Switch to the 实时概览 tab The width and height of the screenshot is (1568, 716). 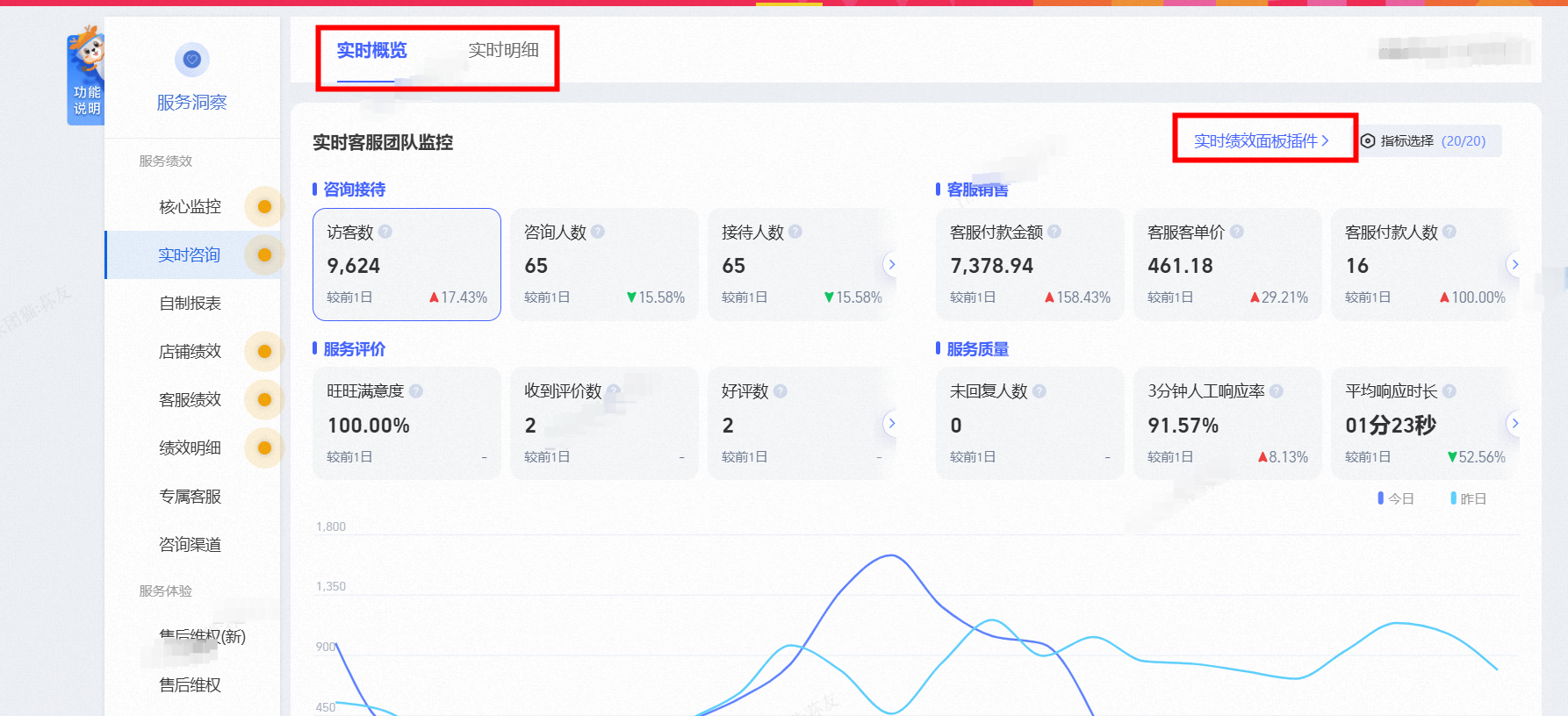[372, 51]
